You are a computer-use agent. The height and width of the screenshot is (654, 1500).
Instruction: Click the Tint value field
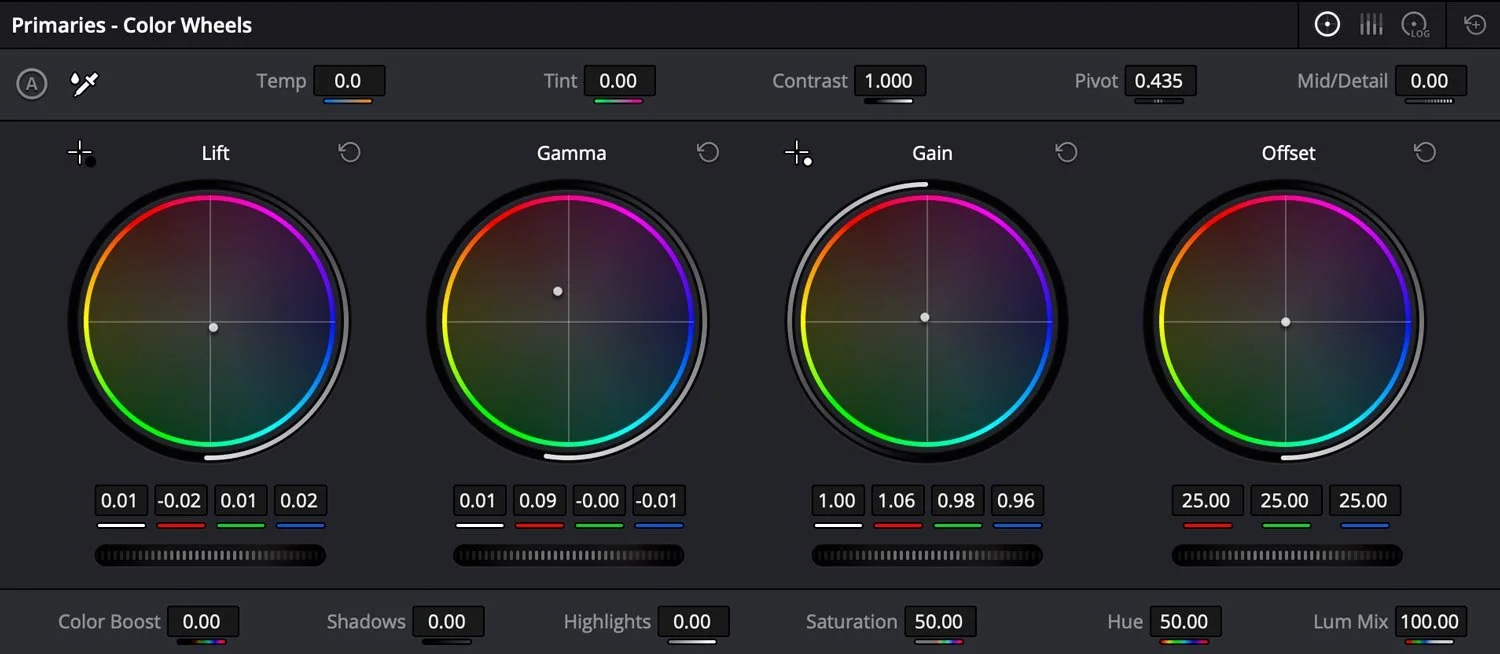pos(619,81)
